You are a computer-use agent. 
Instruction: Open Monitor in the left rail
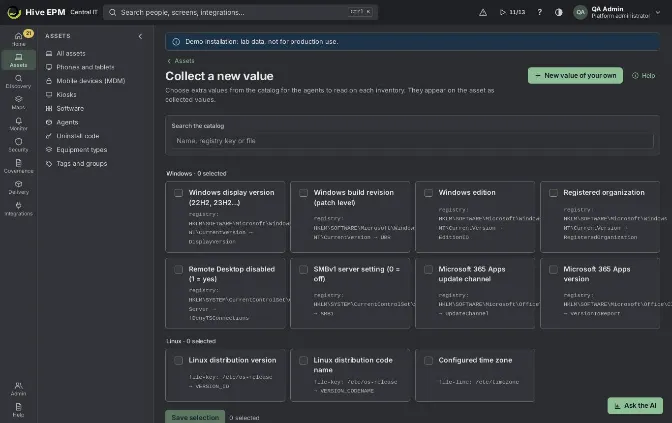pyautogui.click(x=18, y=124)
